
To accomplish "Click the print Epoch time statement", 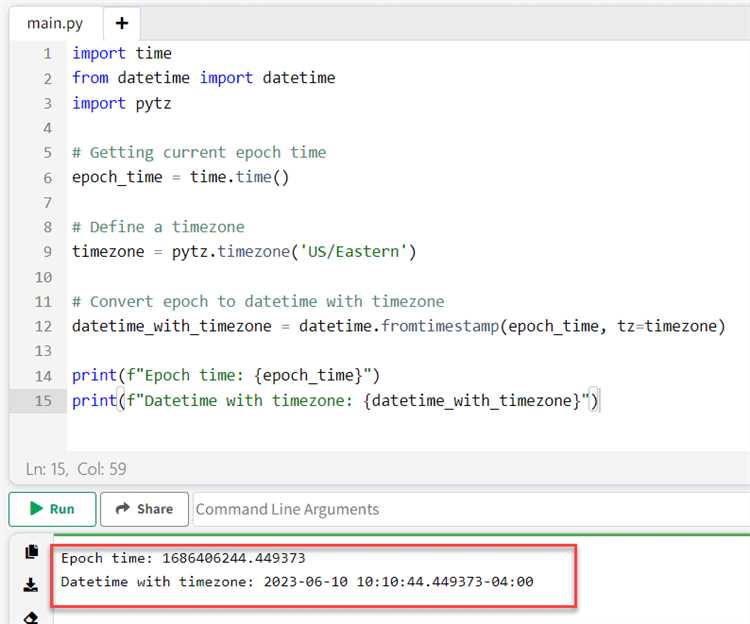I will (228, 376).
